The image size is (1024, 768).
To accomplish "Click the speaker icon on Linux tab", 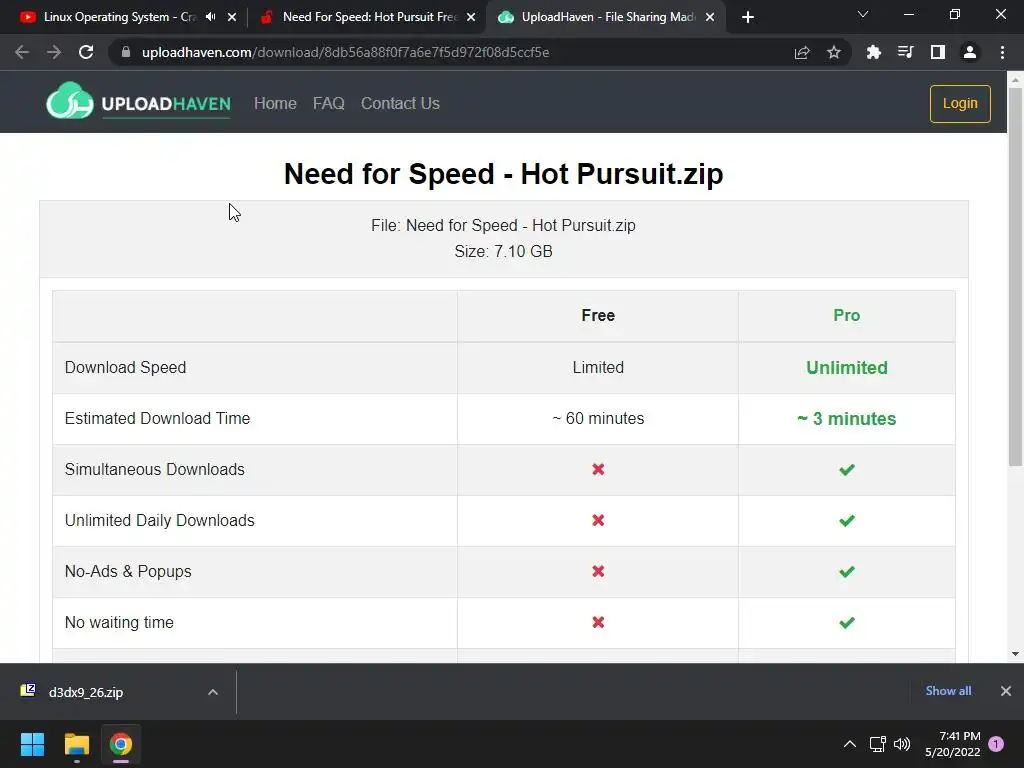I will tap(210, 17).
